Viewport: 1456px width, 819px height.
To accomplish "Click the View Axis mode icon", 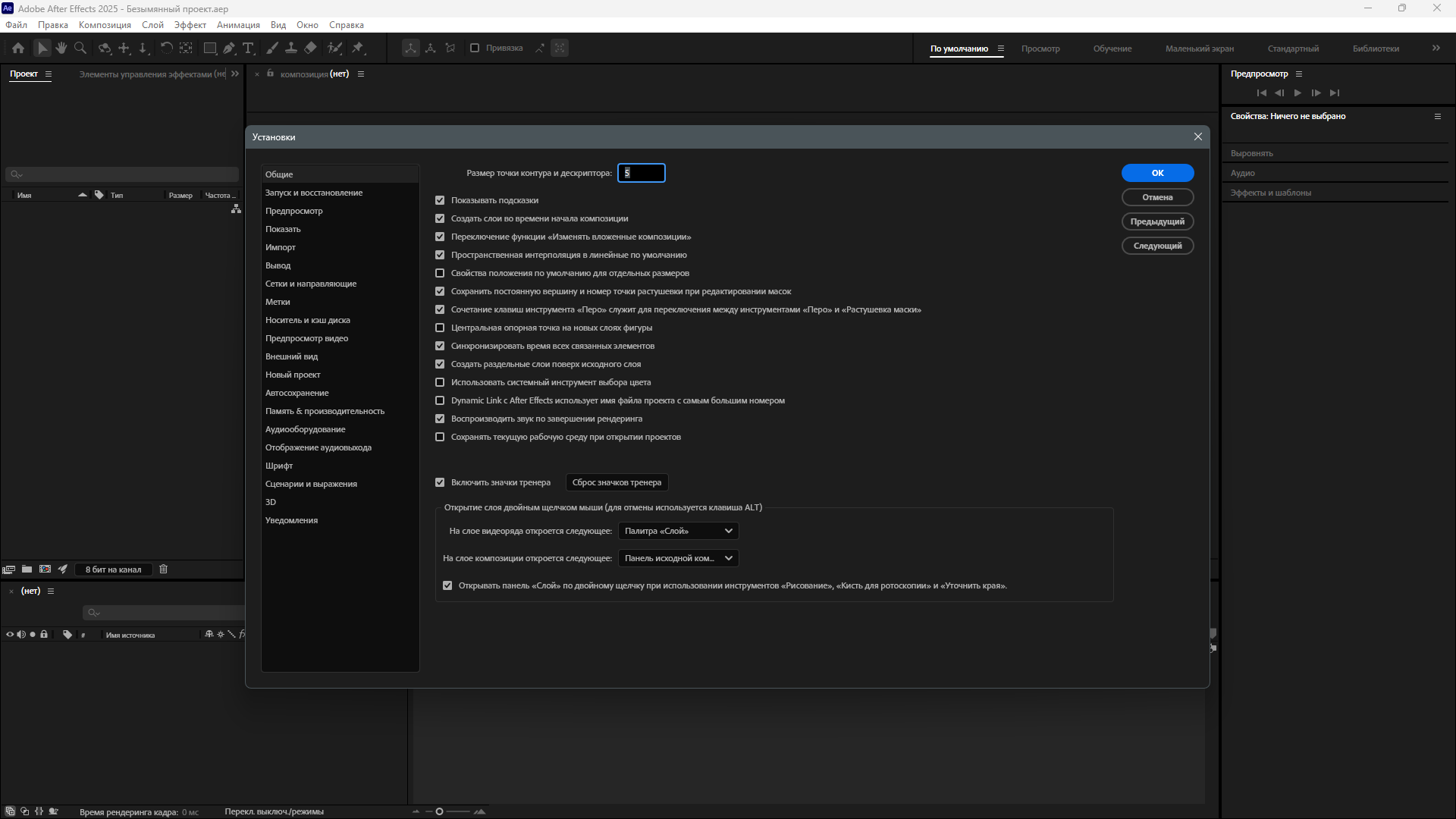I will (x=450, y=48).
